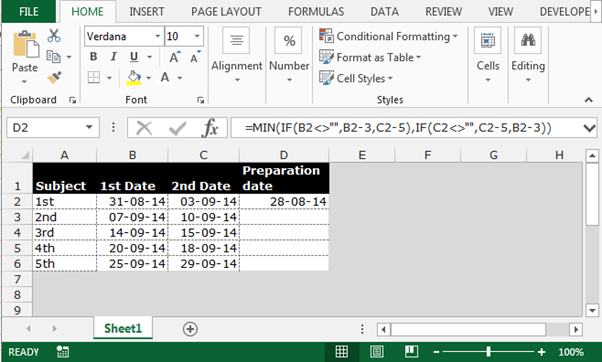Click zoom in plus button

click(x=542, y=352)
